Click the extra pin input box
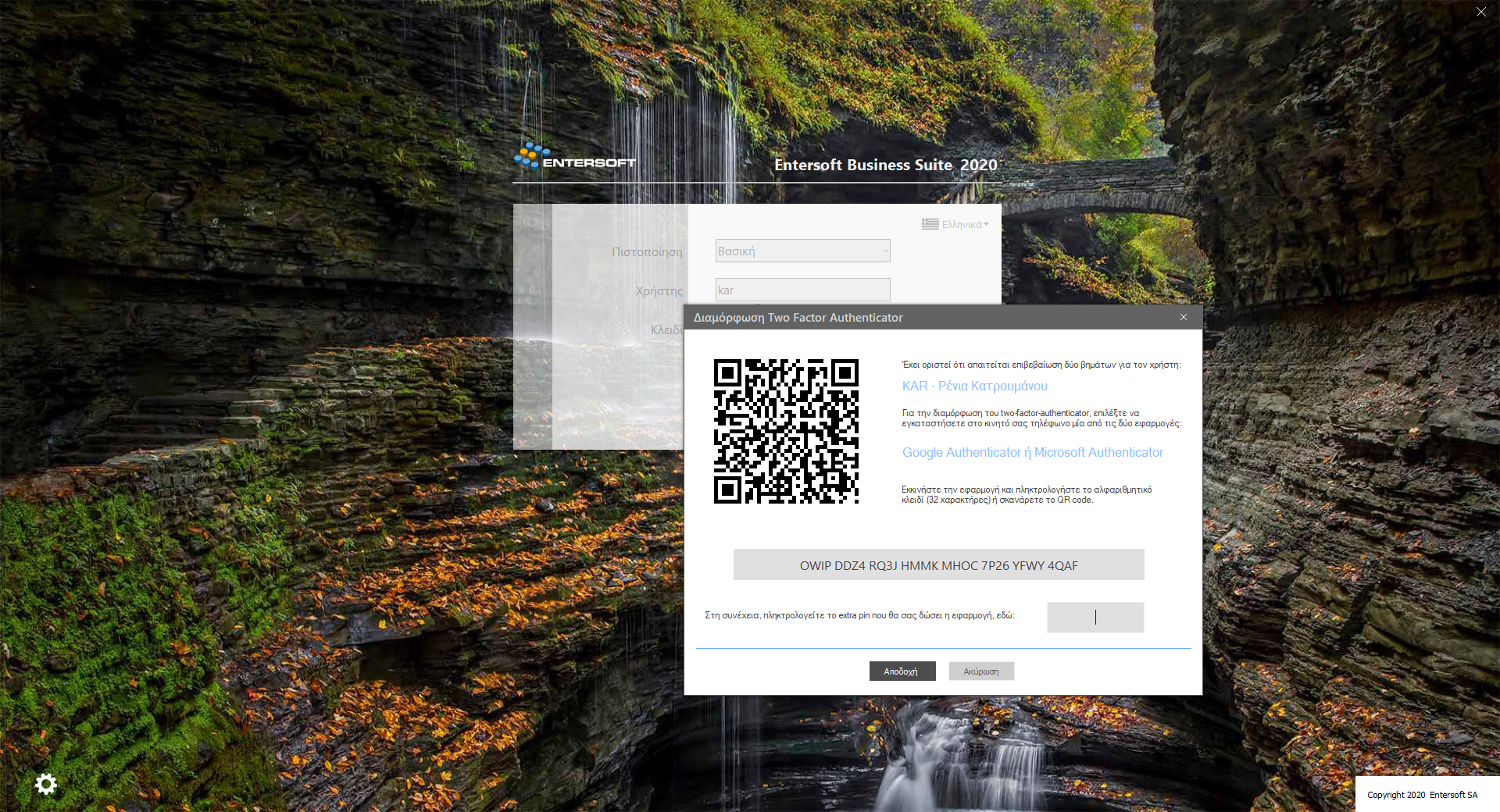 [1095, 617]
